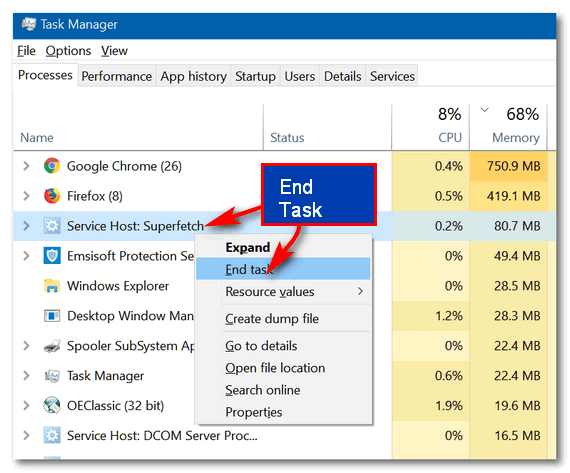Click the Service Host: Superfetch gear icon
Screen dimensions: 570x473
52,226
